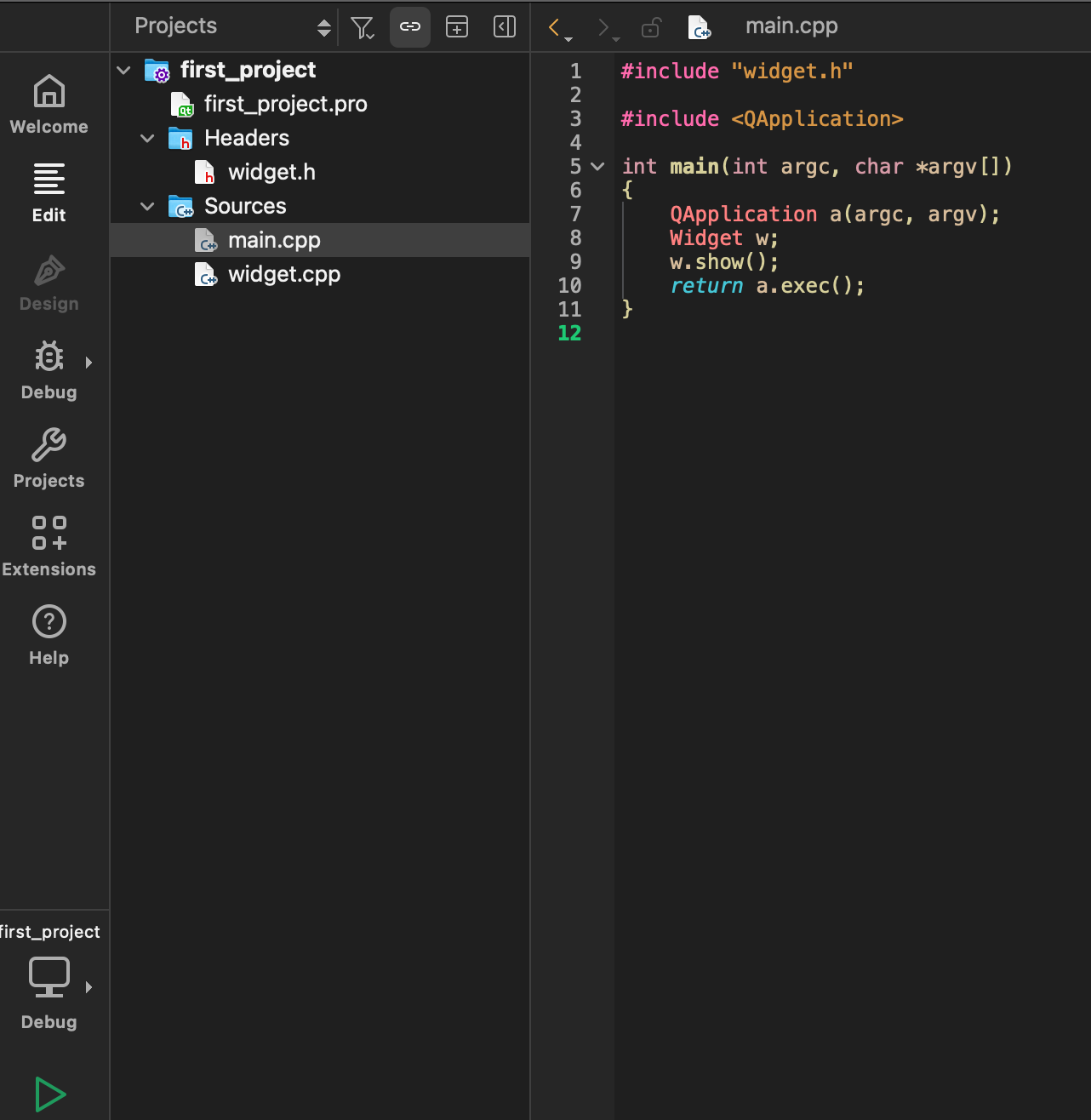Open the Welcome mode
The width and height of the screenshot is (1091, 1120).
(x=49, y=105)
